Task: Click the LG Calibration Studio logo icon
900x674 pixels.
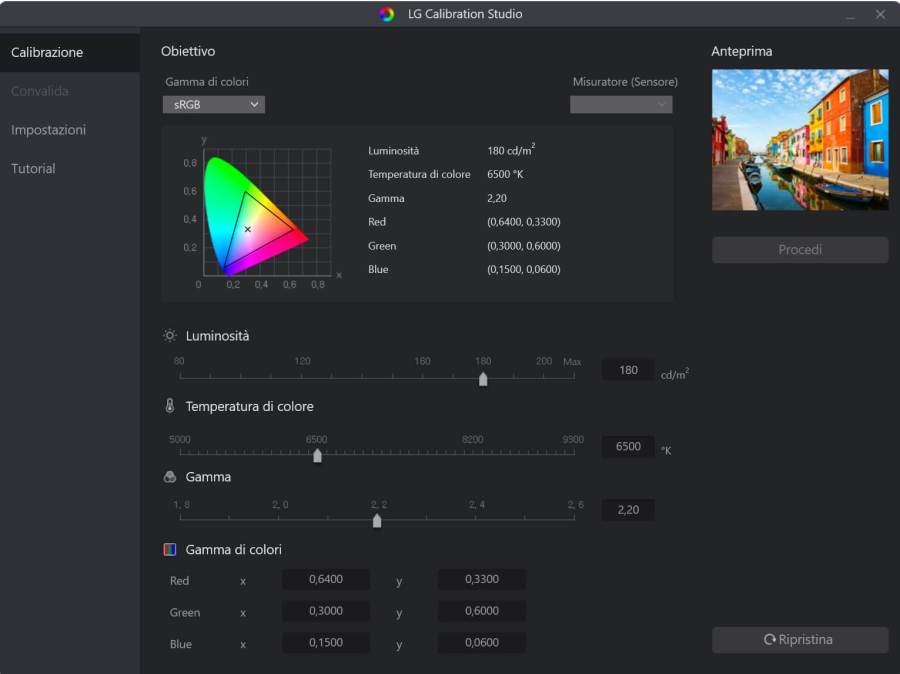Action: [387, 14]
